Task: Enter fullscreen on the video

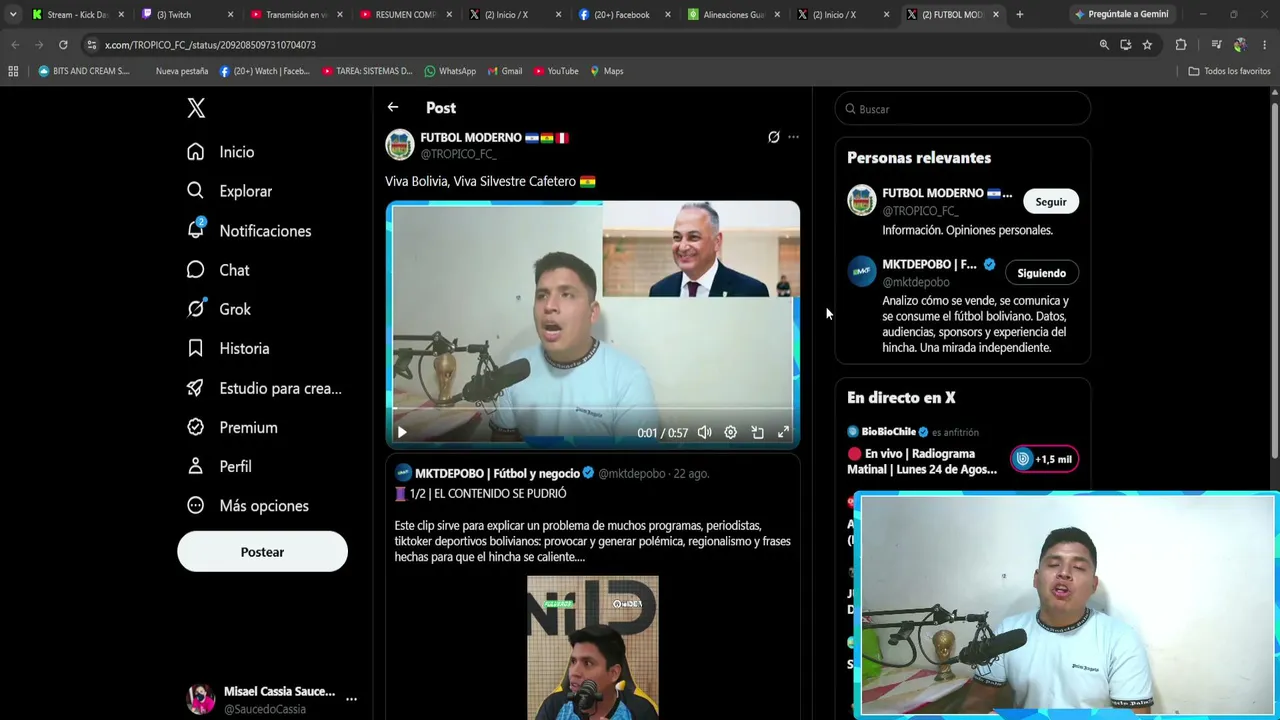Action: (x=783, y=432)
